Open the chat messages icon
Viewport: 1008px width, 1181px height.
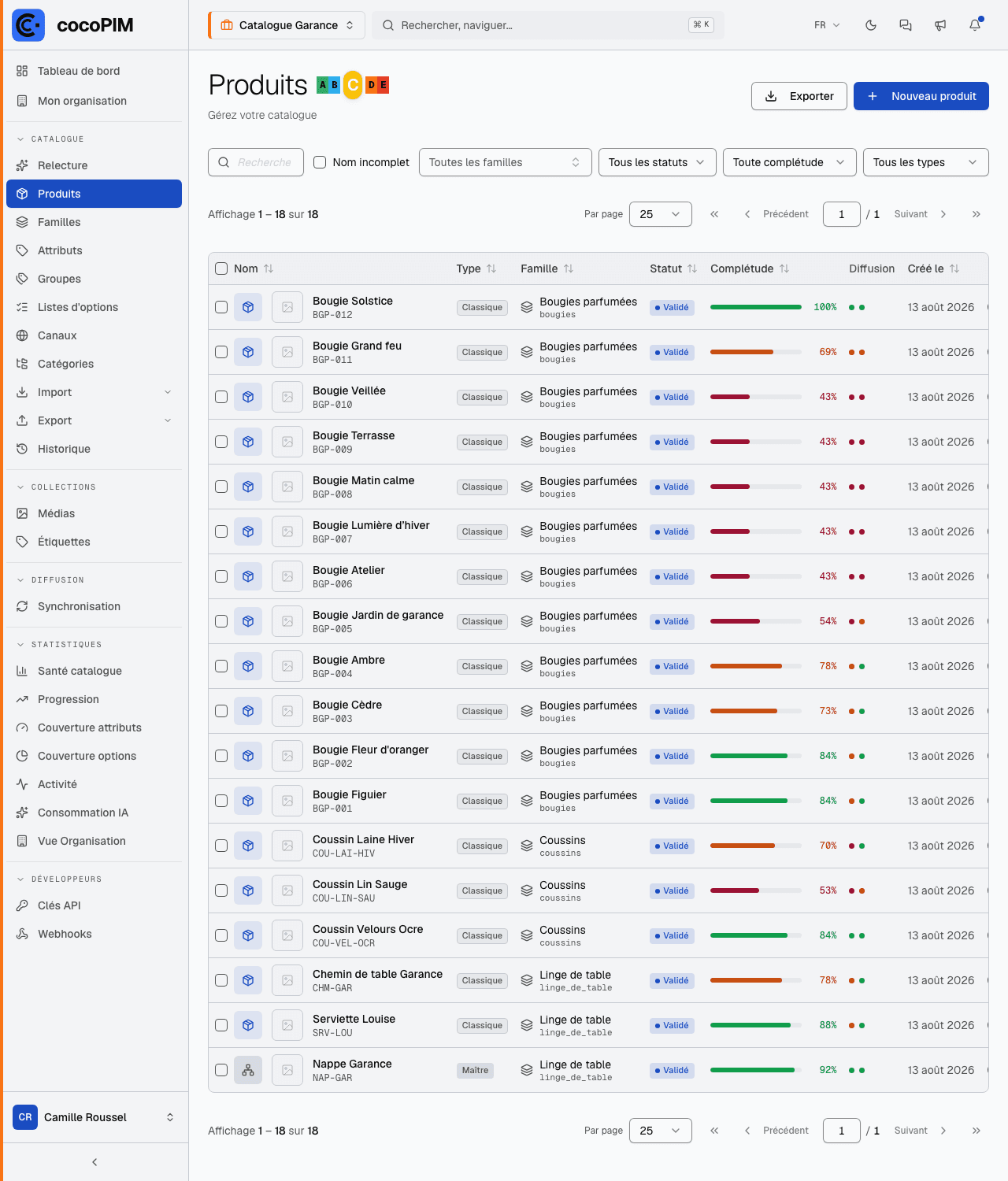(906, 25)
